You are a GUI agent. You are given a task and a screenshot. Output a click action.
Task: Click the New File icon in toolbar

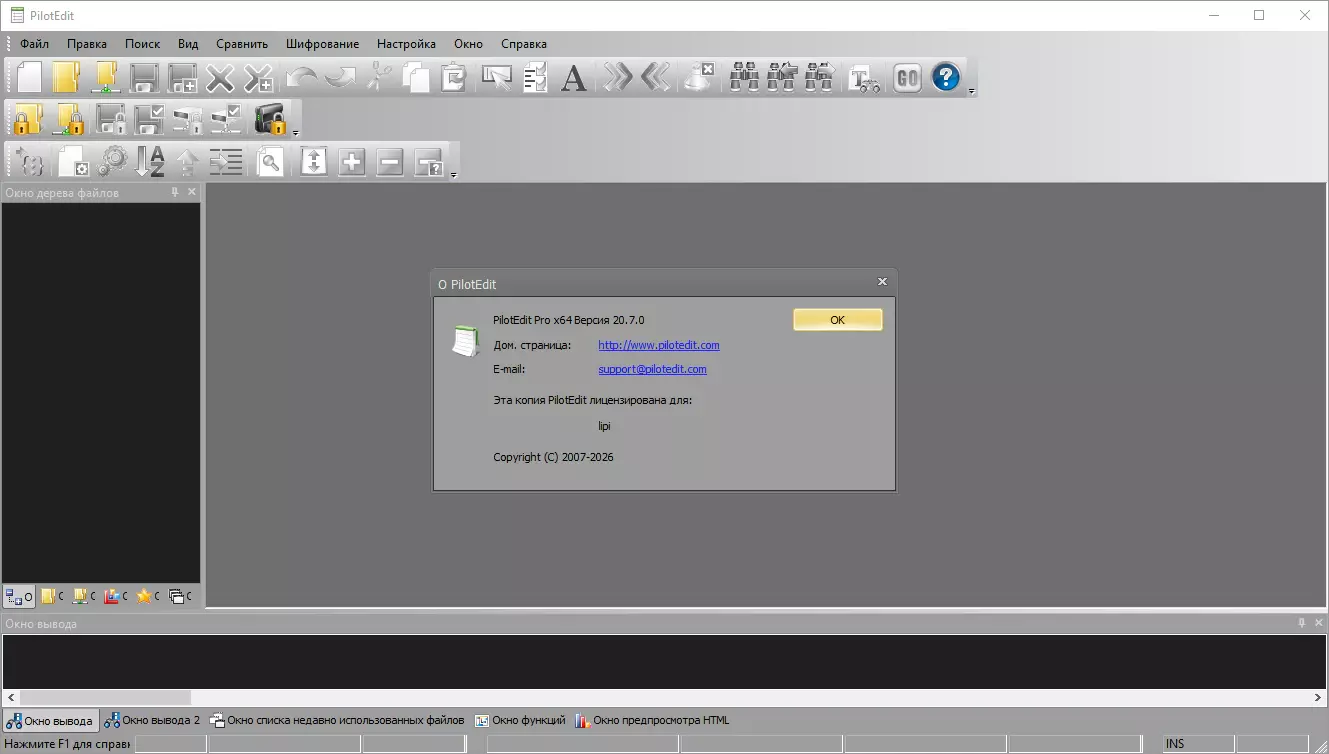(29, 77)
